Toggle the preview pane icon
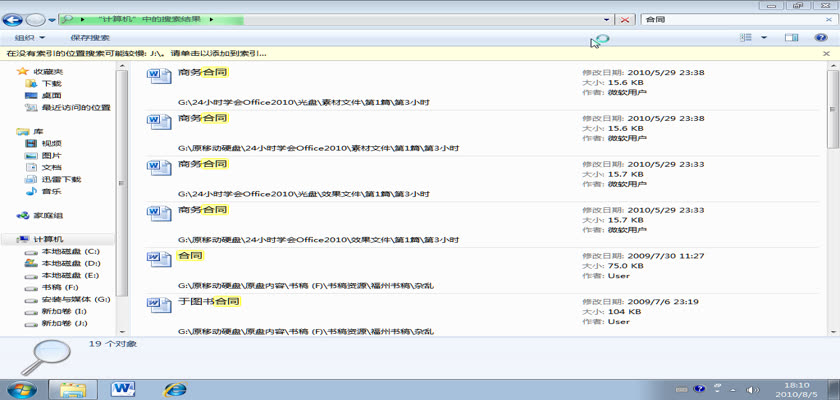 pos(791,38)
